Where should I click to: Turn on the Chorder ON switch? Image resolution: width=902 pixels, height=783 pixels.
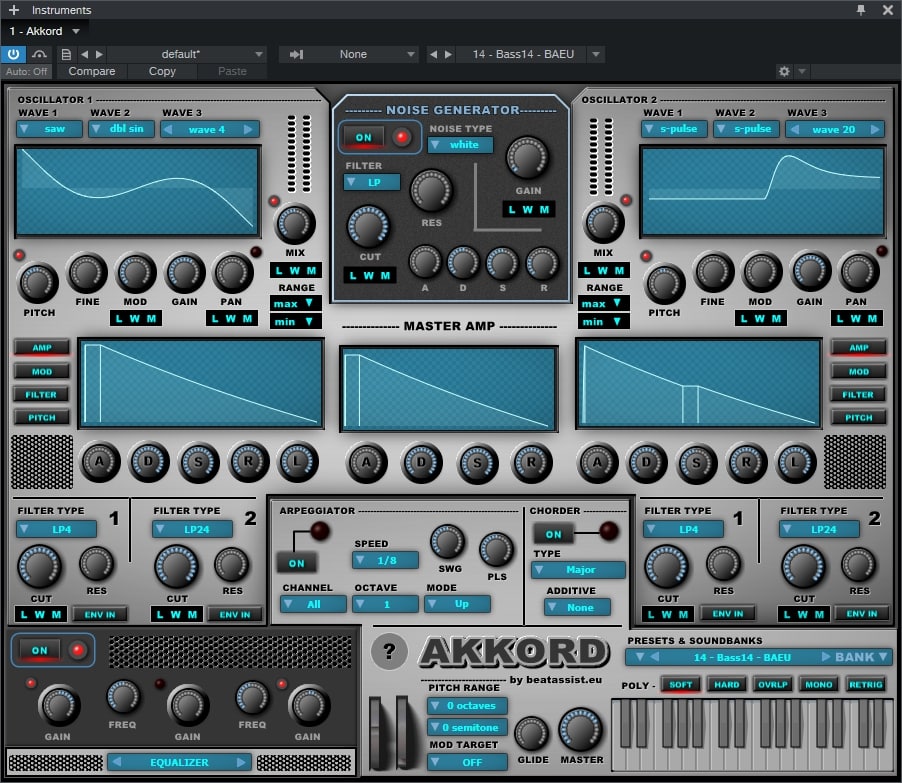[x=553, y=534]
